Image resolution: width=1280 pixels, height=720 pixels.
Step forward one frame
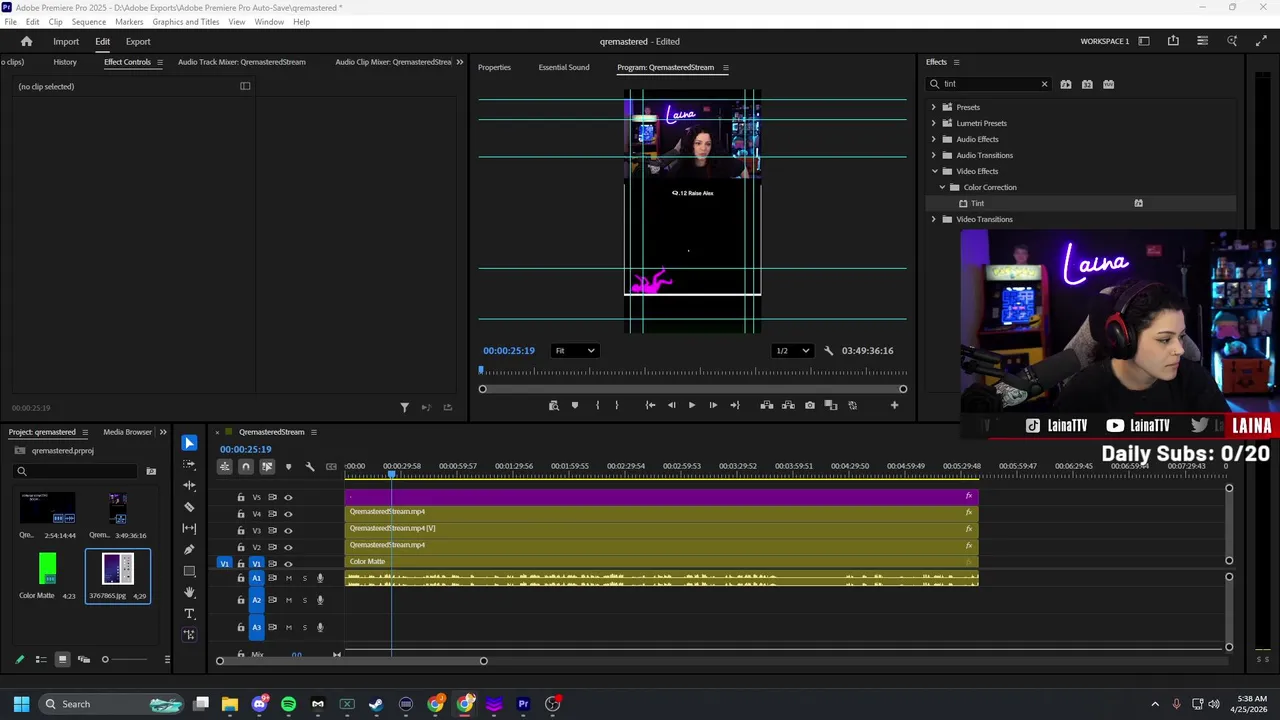tap(712, 405)
